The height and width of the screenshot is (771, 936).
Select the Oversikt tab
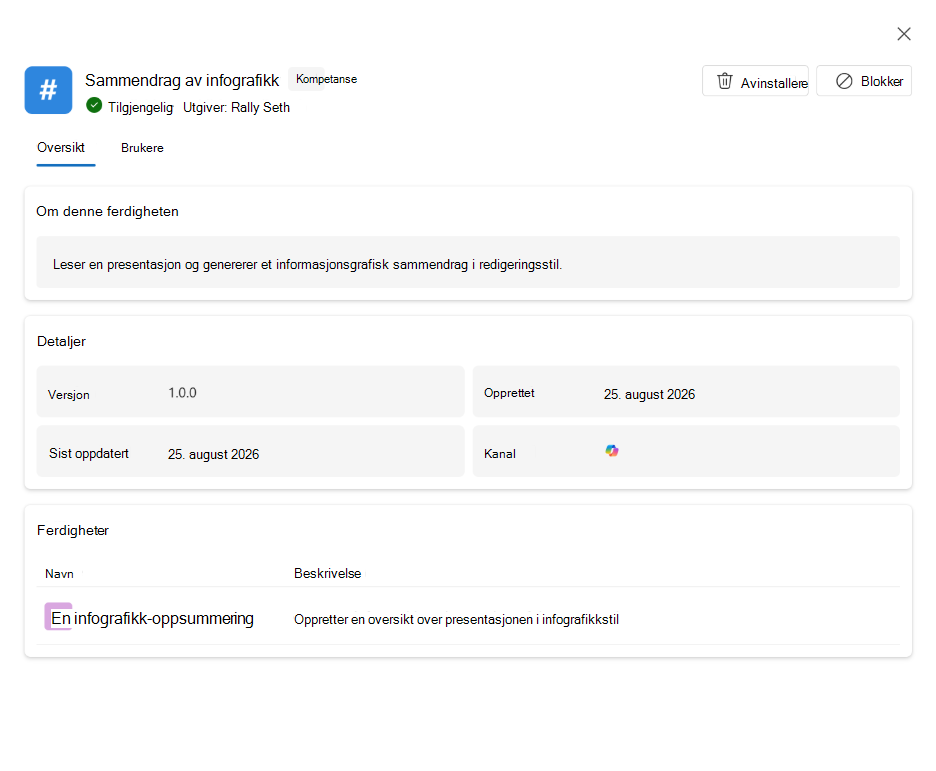pos(61,147)
